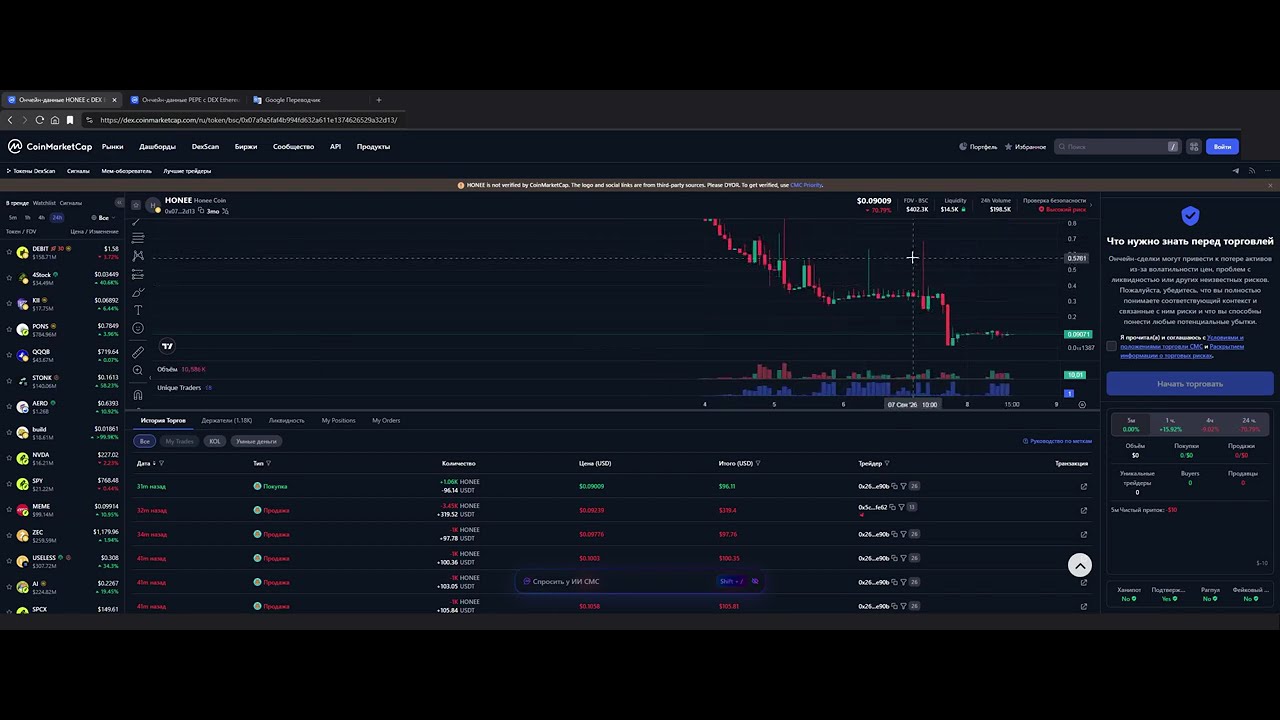This screenshot has width=1280, height=720.
Task: Click the Спросить у ИИ CMC box
Action: tap(640, 582)
